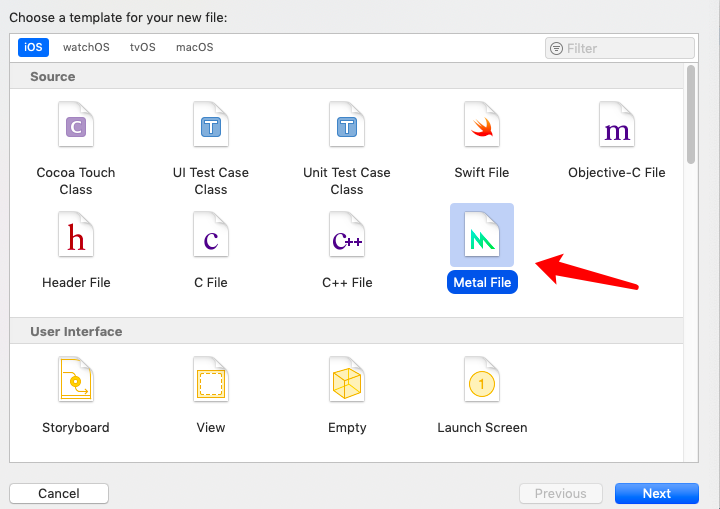
Task: Choose the C++ File template icon
Action: click(x=347, y=238)
